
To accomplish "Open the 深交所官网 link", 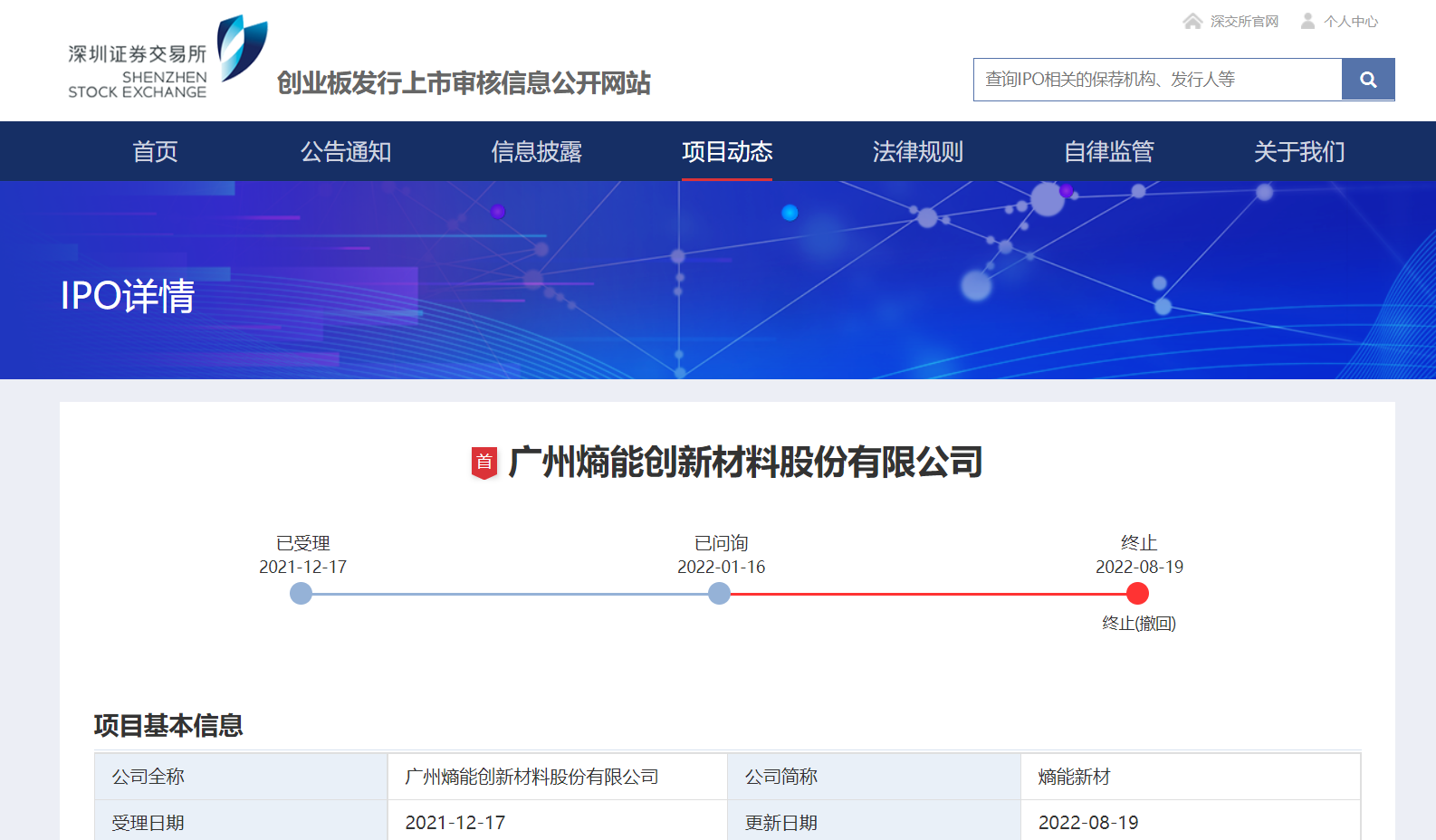I will (1244, 22).
